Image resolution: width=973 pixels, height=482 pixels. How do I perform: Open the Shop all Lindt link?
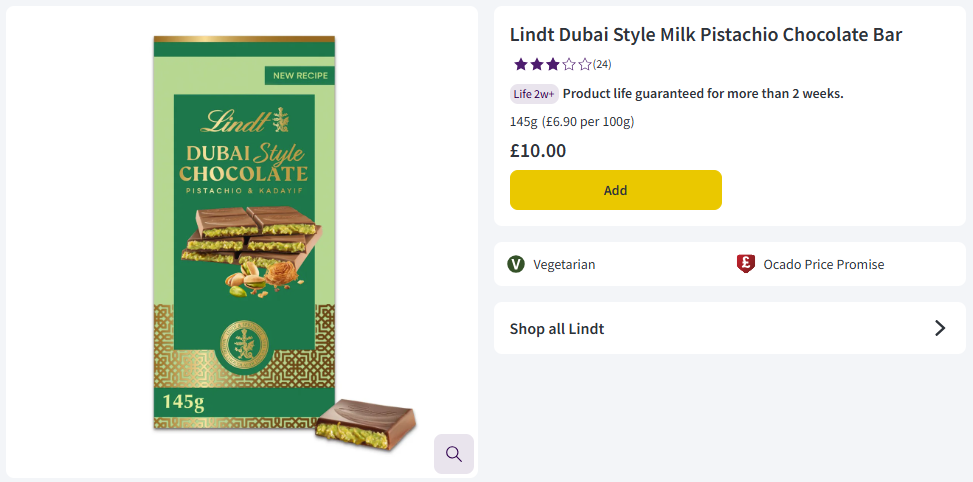pyautogui.click(x=557, y=328)
